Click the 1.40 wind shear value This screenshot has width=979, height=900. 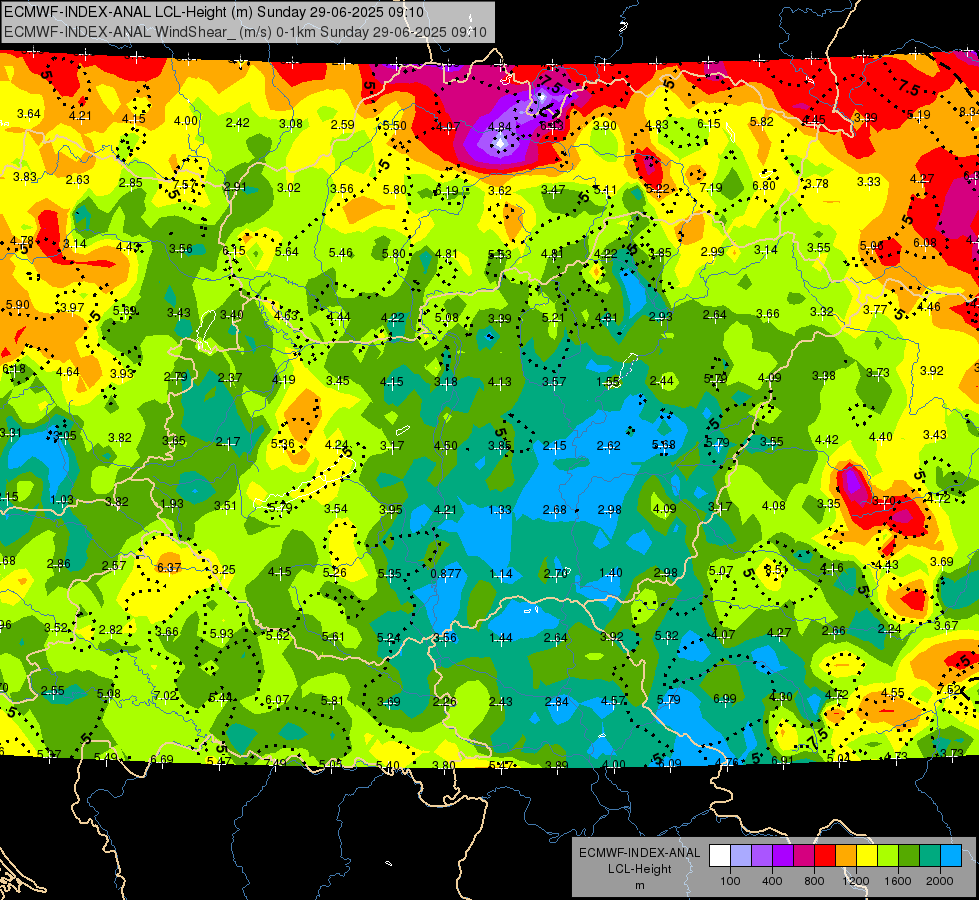611,573
